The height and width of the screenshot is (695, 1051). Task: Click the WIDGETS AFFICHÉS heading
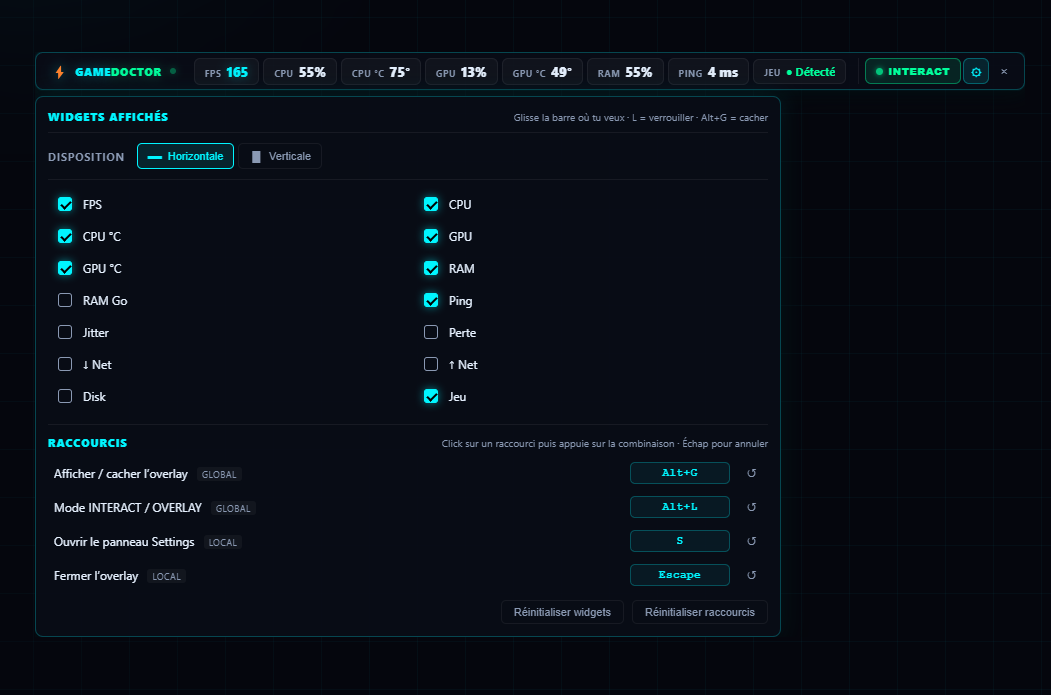point(108,117)
